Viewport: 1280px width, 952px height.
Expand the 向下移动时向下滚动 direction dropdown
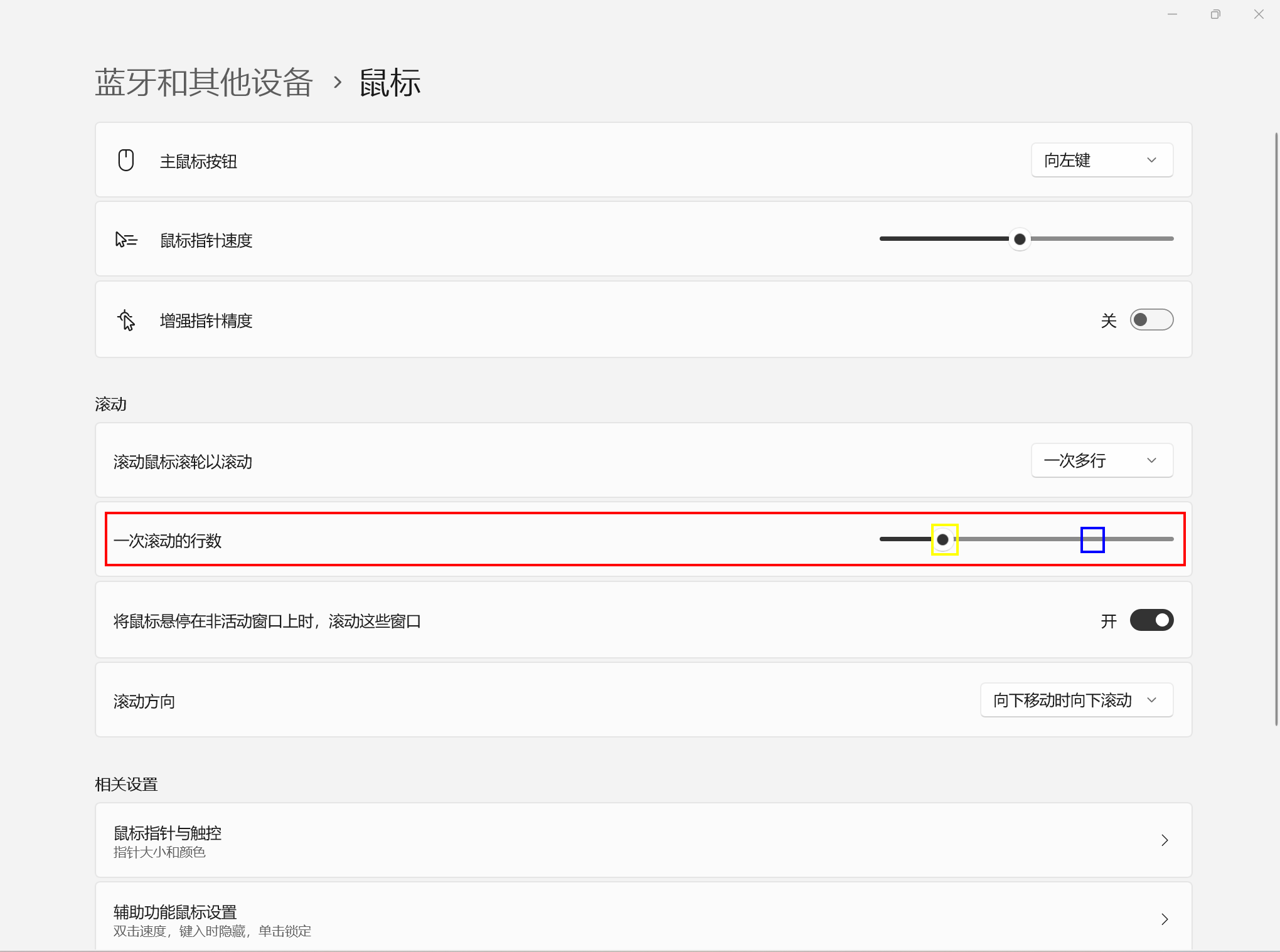[x=1077, y=700]
